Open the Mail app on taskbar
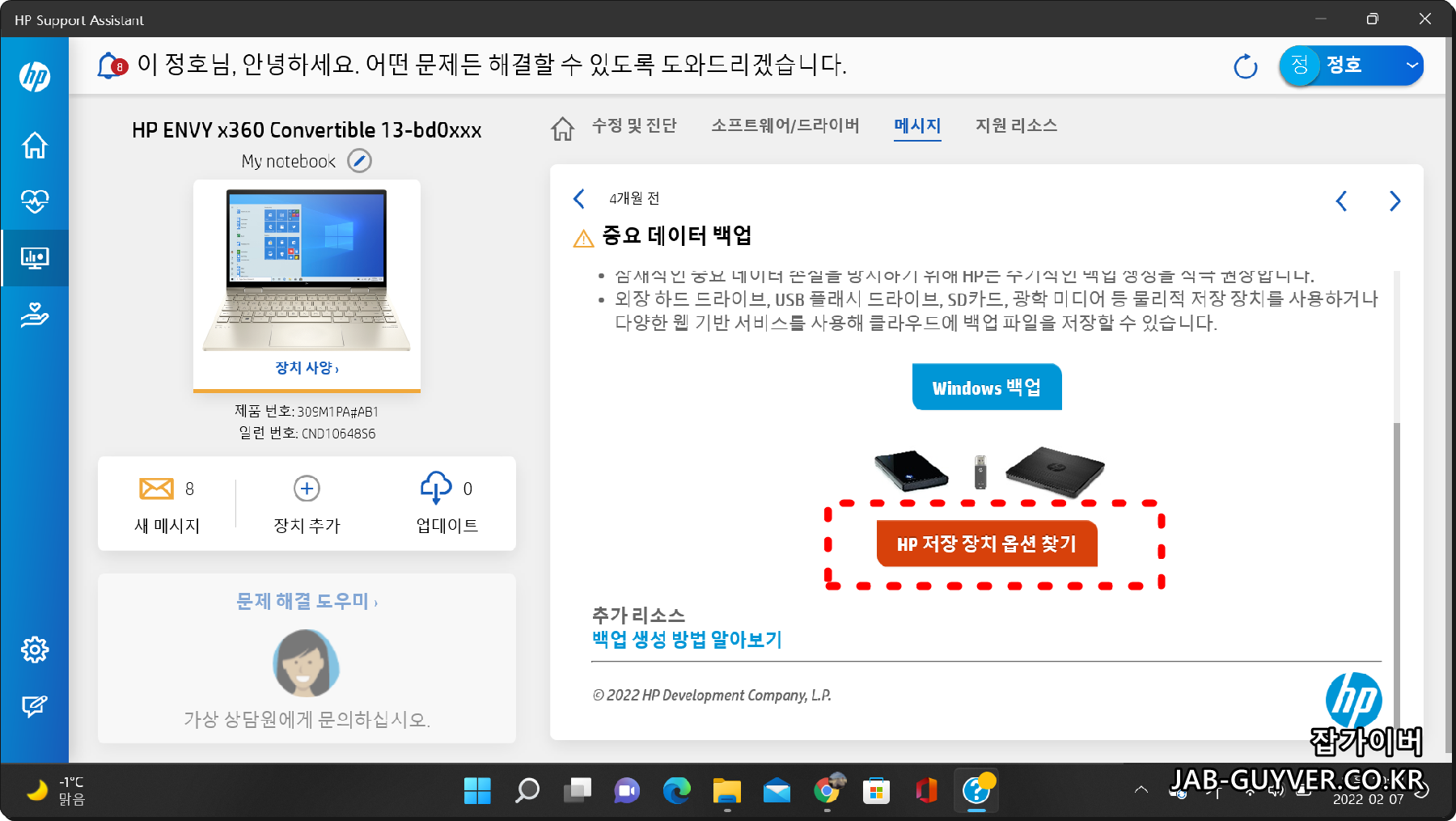The width and height of the screenshot is (1456, 821). point(777,790)
